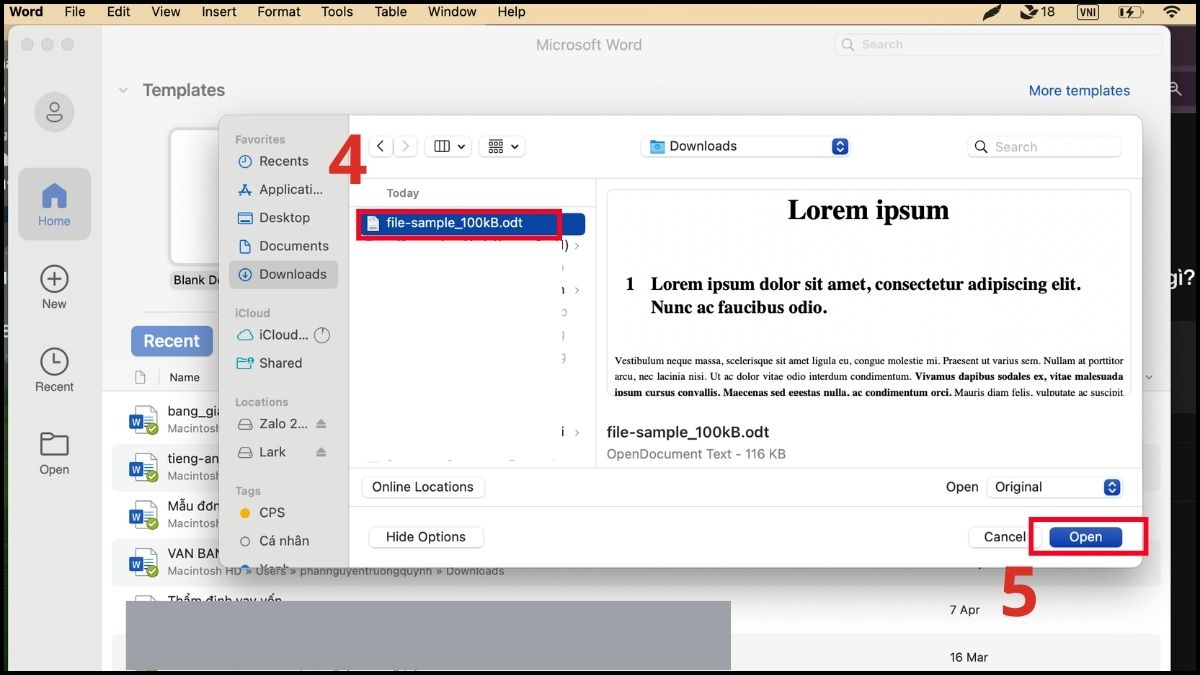Open the Downloads folder location popup
This screenshot has height=675, width=1200.
(x=745, y=146)
